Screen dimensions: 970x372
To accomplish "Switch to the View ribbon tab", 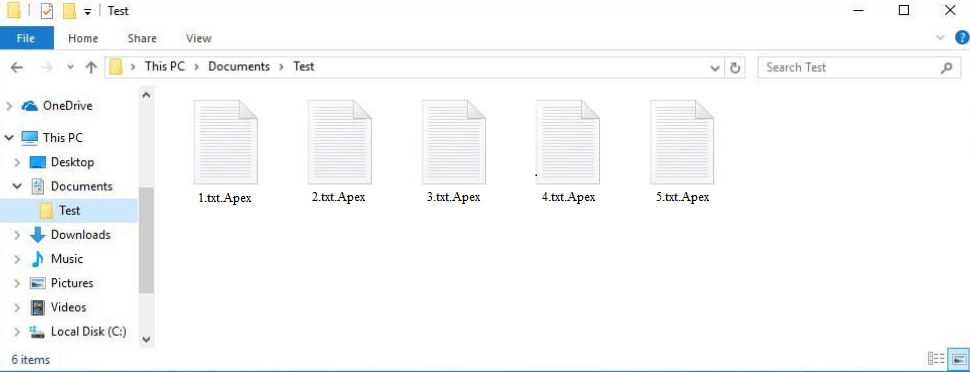I will click(199, 38).
